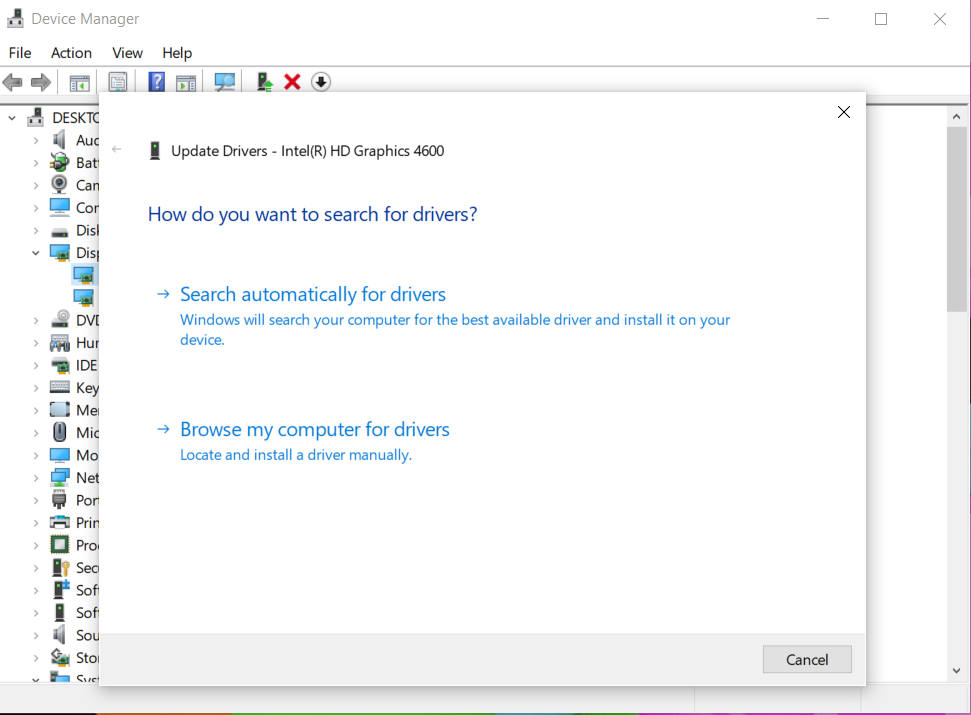Select the first display adapter icon under Display adapters
The width and height of the screenshot is (971, 715).
click(x=86, y=275)
